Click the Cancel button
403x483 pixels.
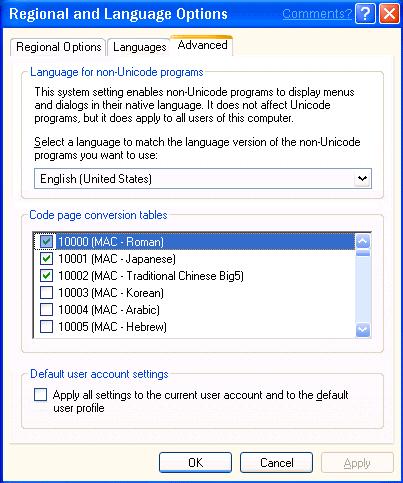pos(276,463)
